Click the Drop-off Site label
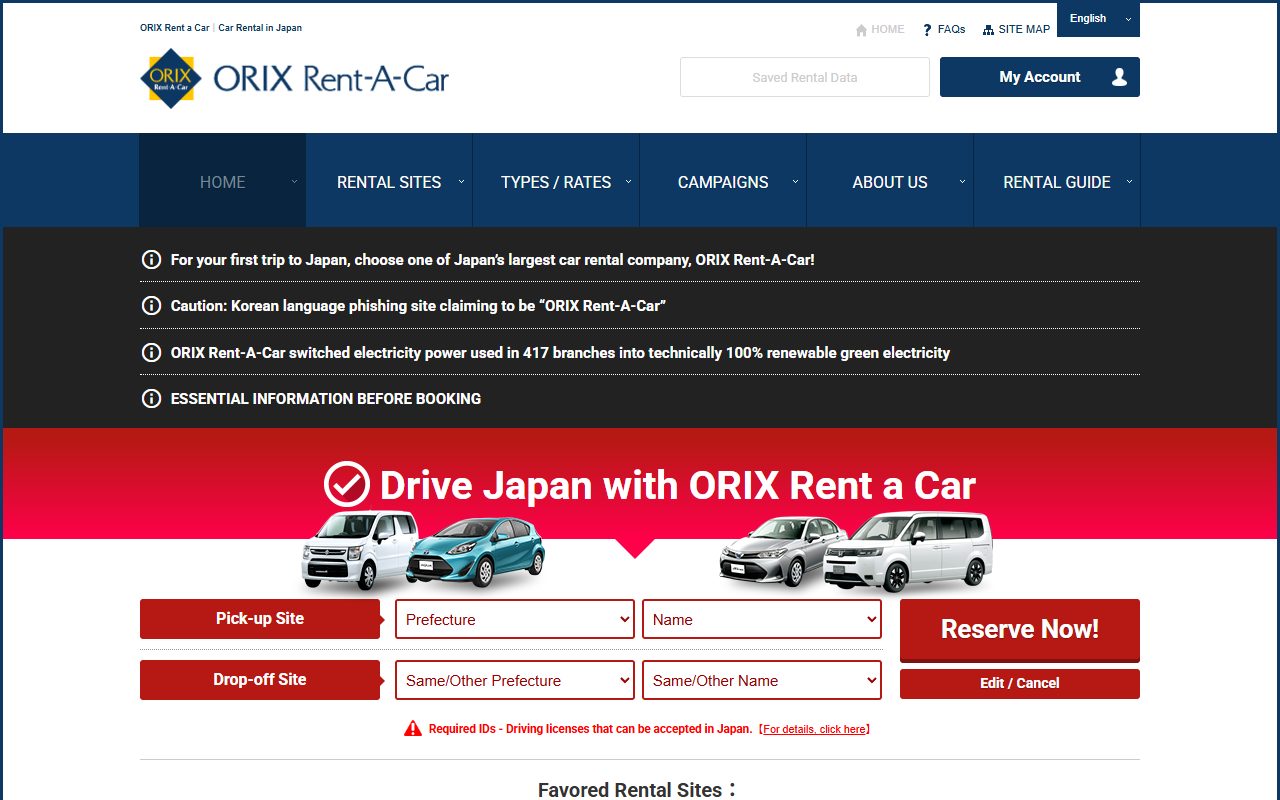This screenshot has height=800, width=1280. click(260, 680)
